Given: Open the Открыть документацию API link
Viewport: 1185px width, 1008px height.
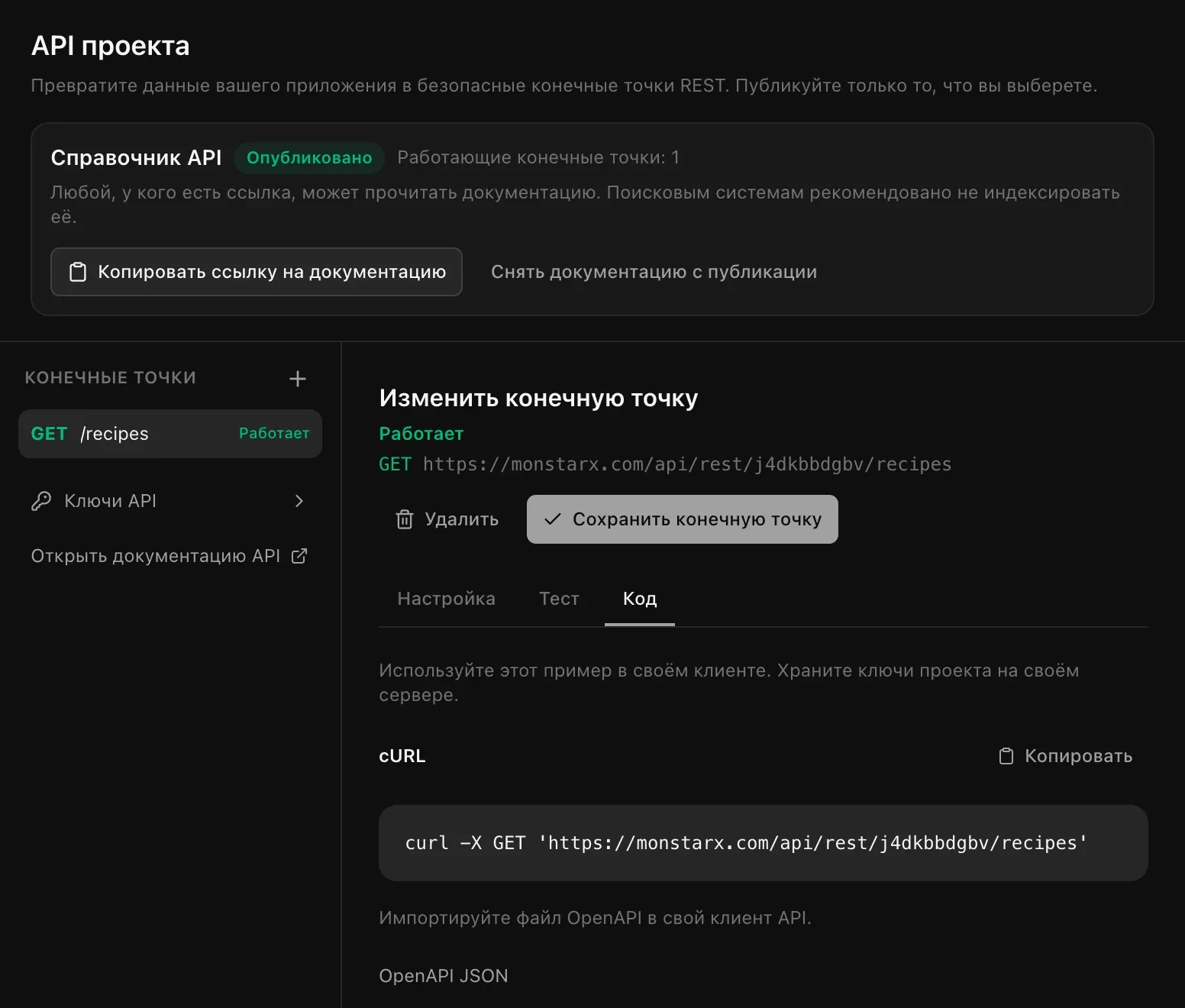Looking at the screenshot, I should (x=170, y=556).
